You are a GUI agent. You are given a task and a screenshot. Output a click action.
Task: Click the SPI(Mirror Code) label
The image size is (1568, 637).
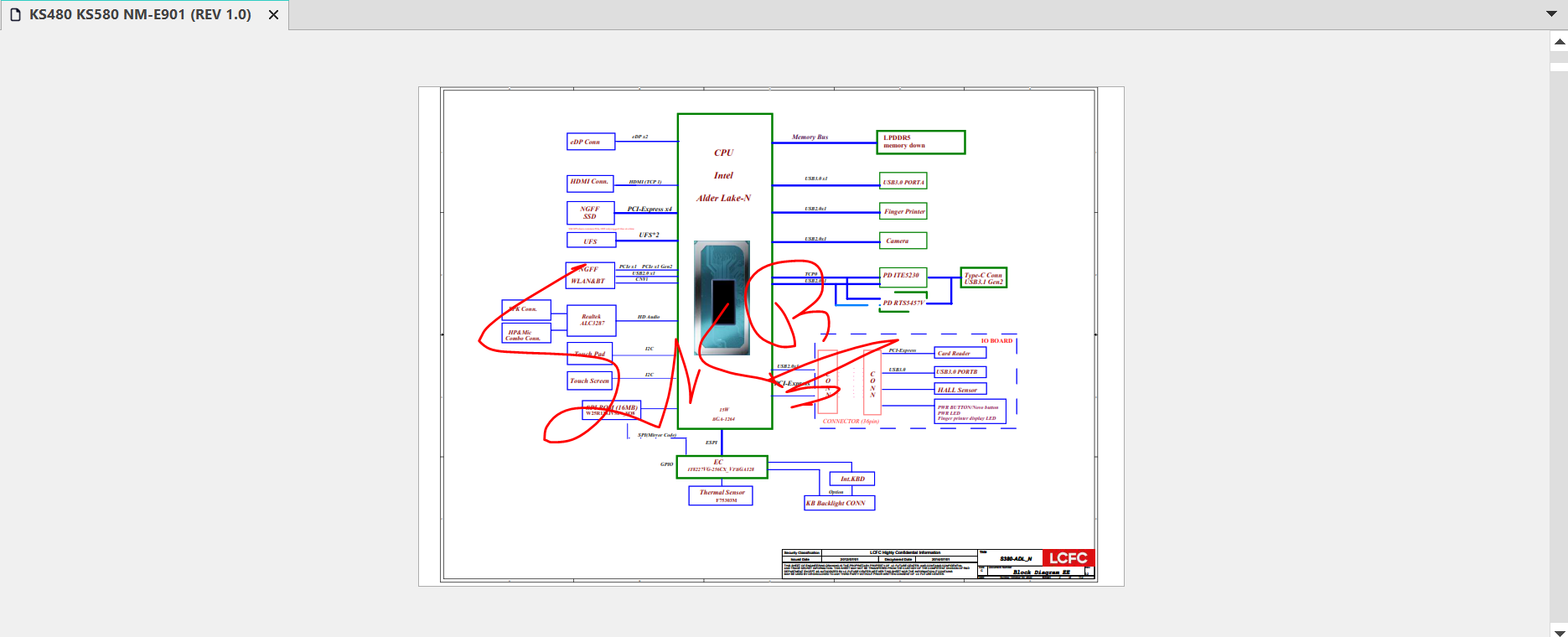(657, 435)
